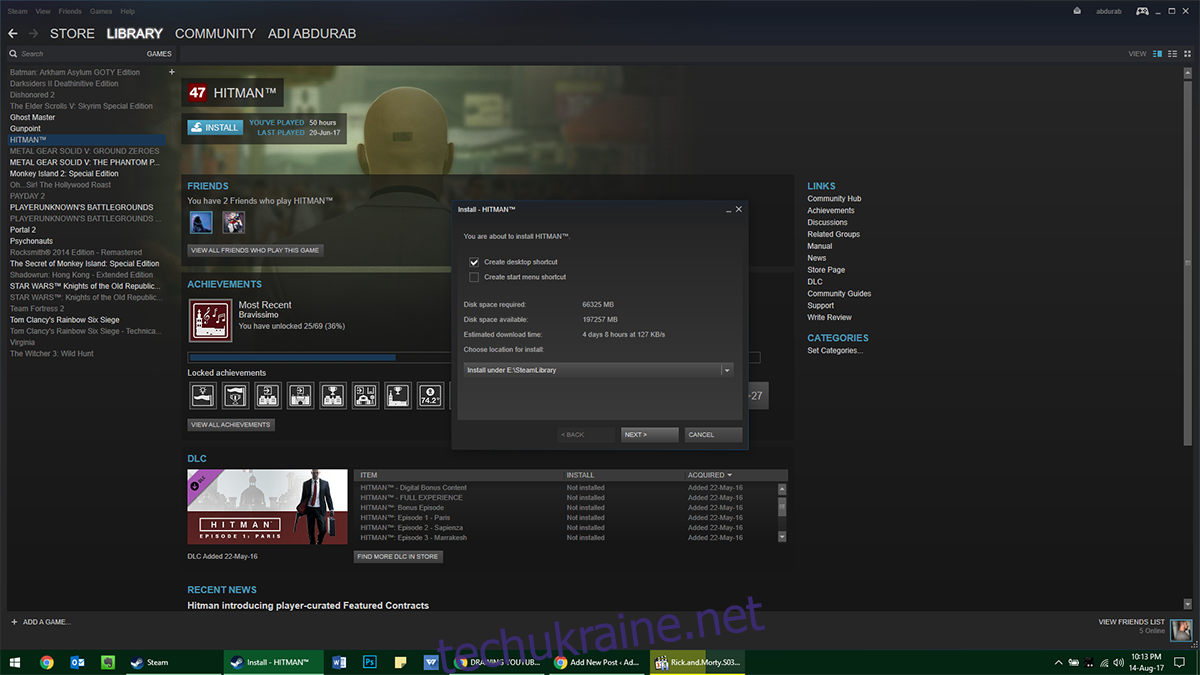1200x675 pixels.
Task: Open the inbox notifications envelope icon
Action: coord(1077,11)
